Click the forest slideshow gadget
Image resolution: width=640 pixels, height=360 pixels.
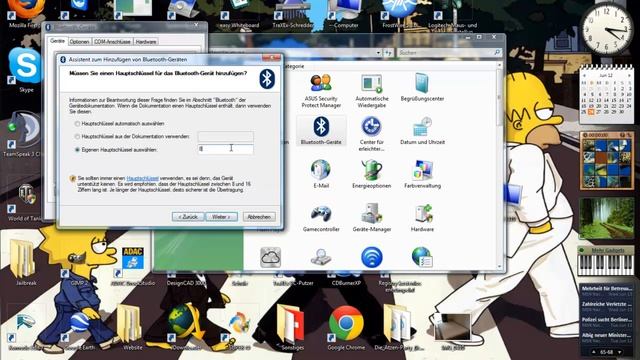pos(606,219)
